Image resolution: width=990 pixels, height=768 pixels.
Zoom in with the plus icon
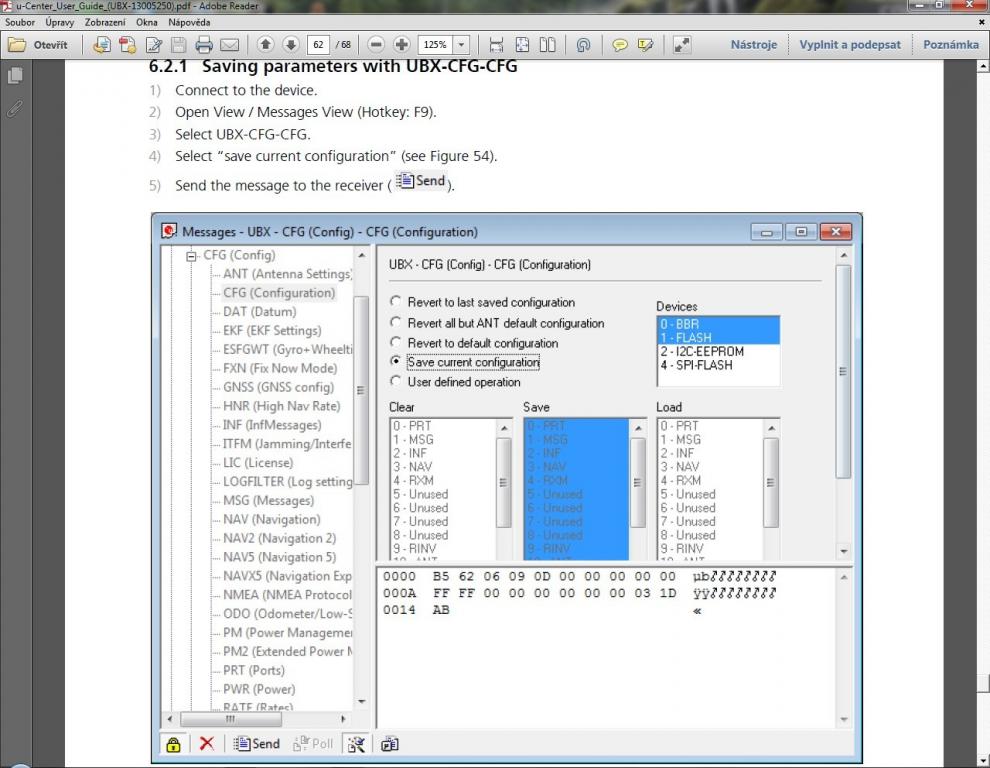402,45
